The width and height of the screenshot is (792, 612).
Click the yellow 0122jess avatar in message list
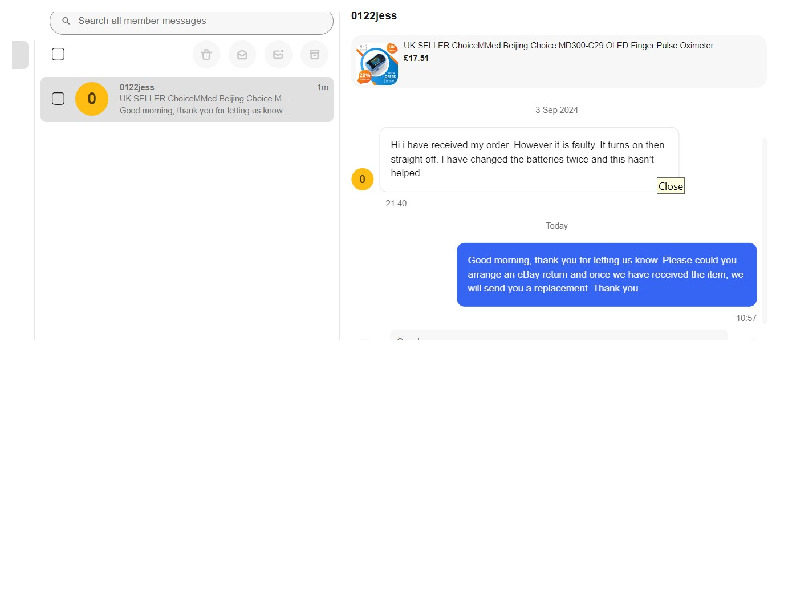click(x=91, y=98)
